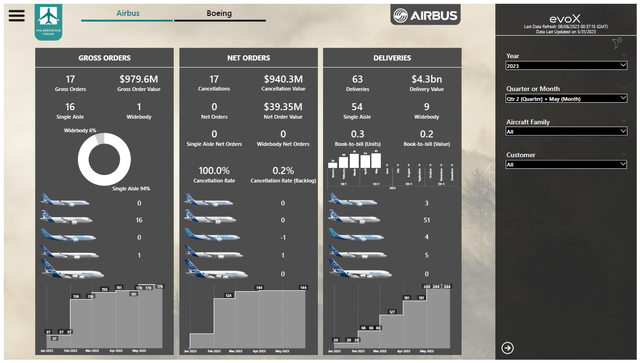Screen dimensions: 640x363
Task: Clear filters using the filter eraser icon
Action: point(617,42)
